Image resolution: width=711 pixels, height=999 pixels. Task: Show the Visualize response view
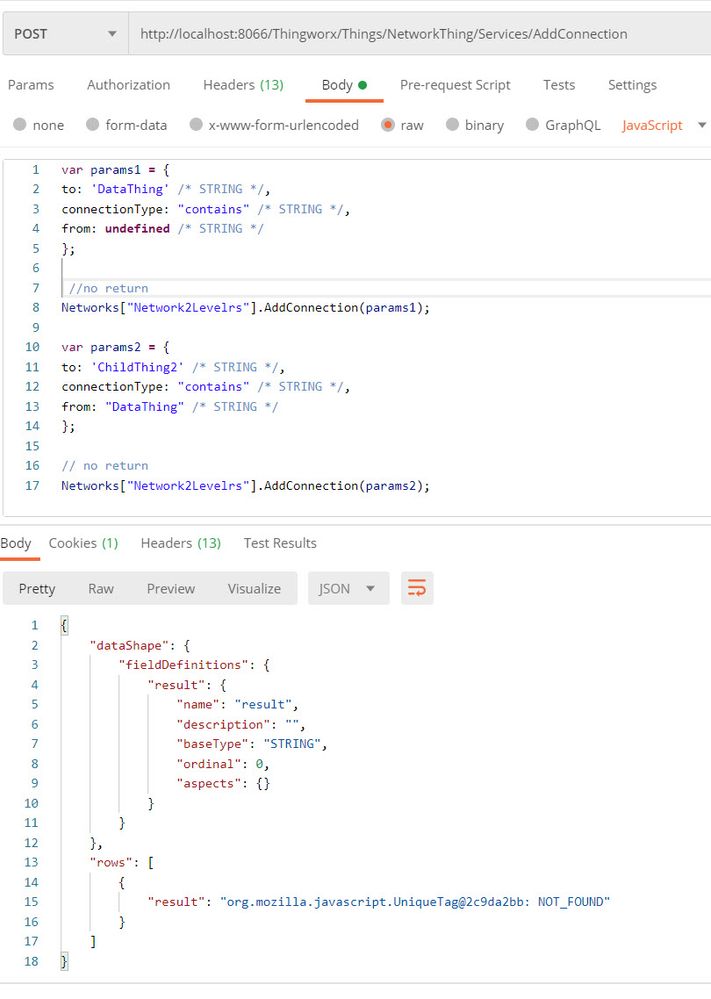point(254,589)
